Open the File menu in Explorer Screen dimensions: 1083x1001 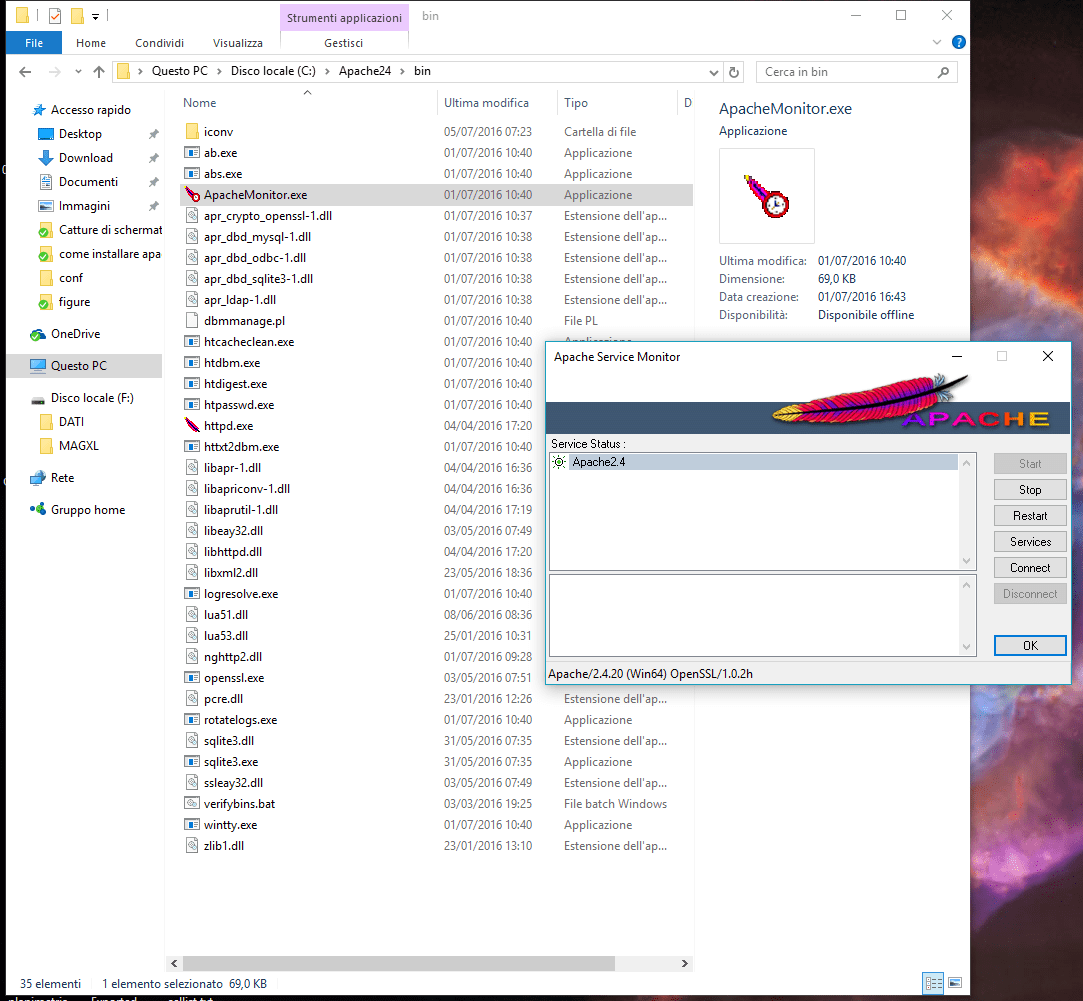pos(33,42)
